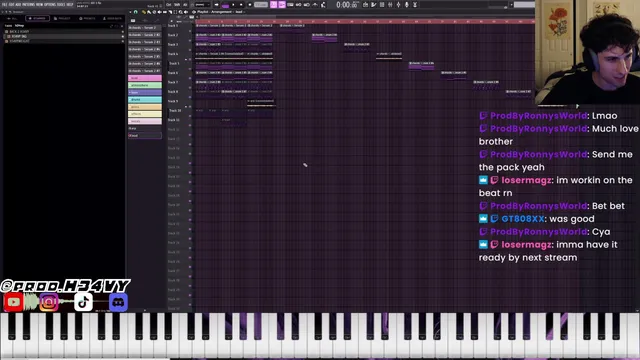Select 'chords - Serum 2 #7' picker pattern

(145, 71)
